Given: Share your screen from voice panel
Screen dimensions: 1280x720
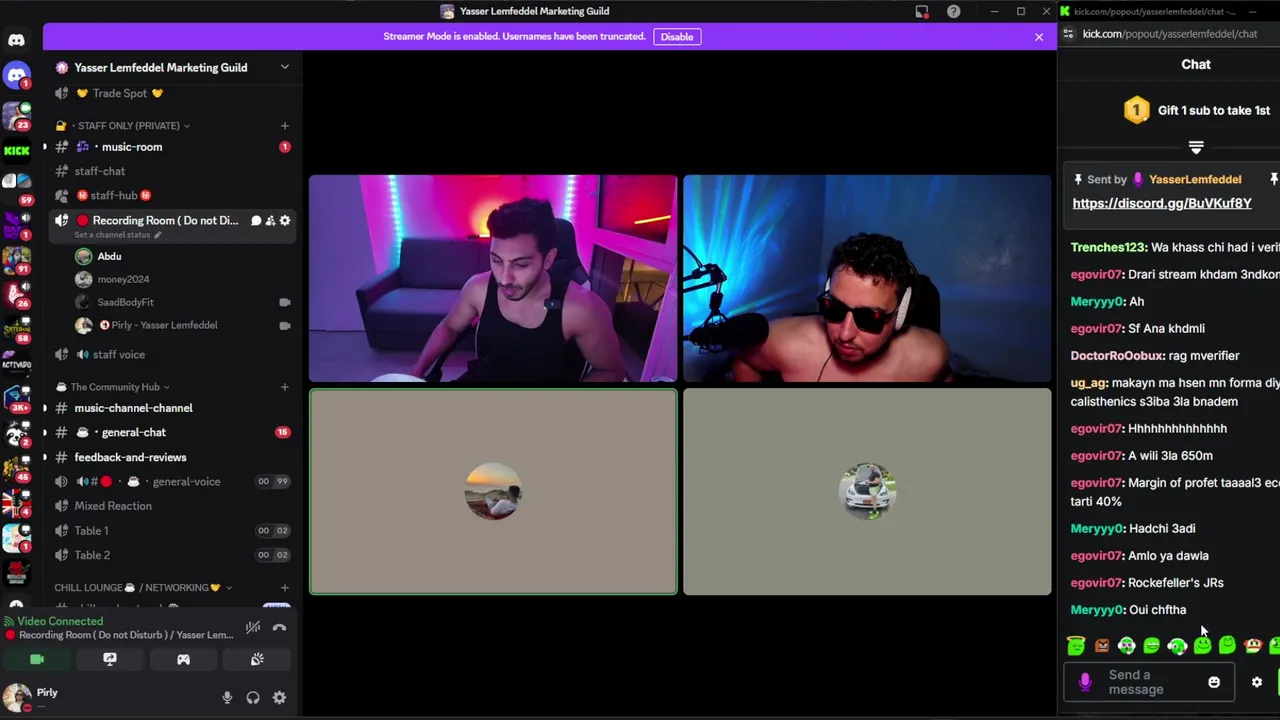Looking at the screenshot, I should tap(110, 659).
